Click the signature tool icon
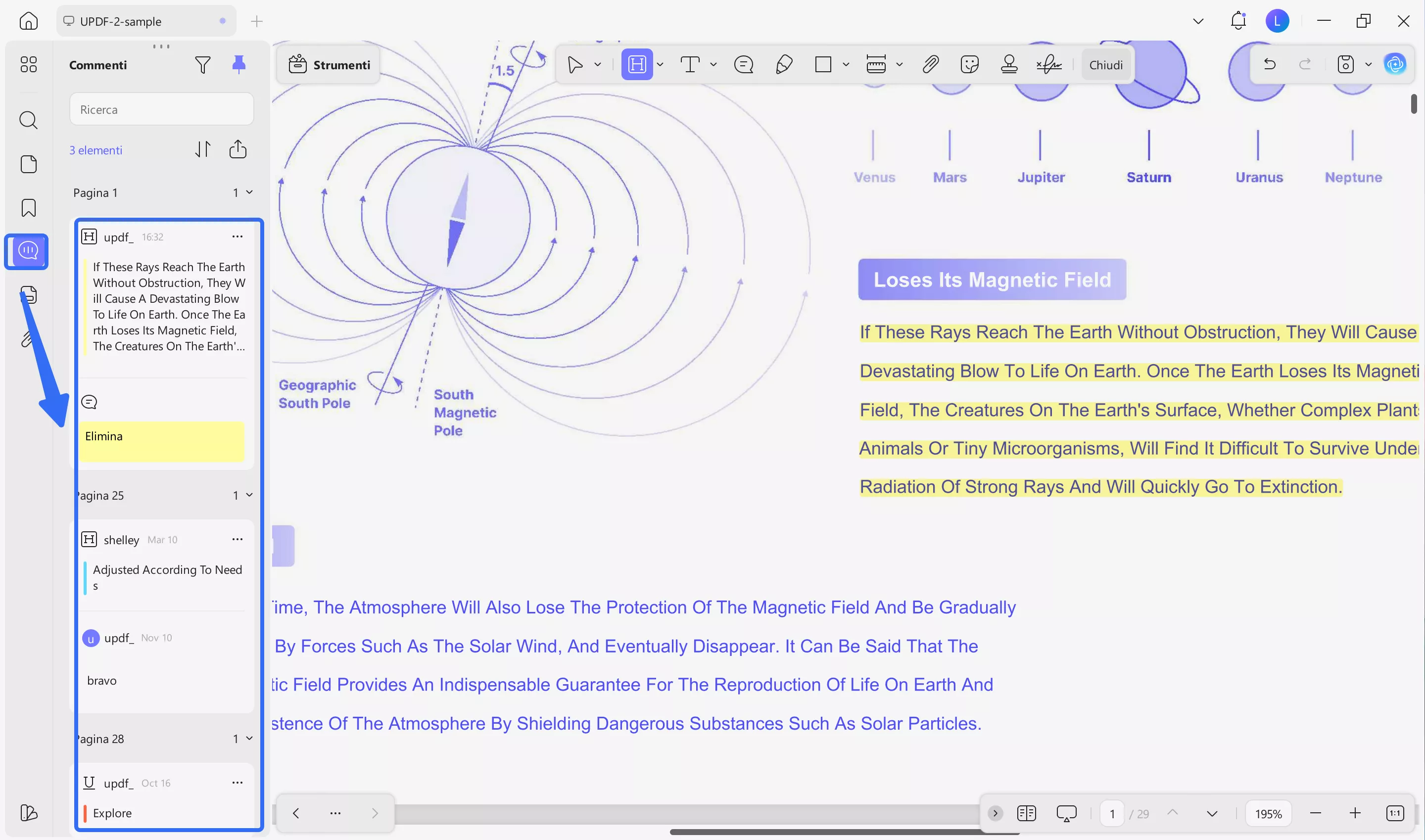 (x=1048, y=64)
